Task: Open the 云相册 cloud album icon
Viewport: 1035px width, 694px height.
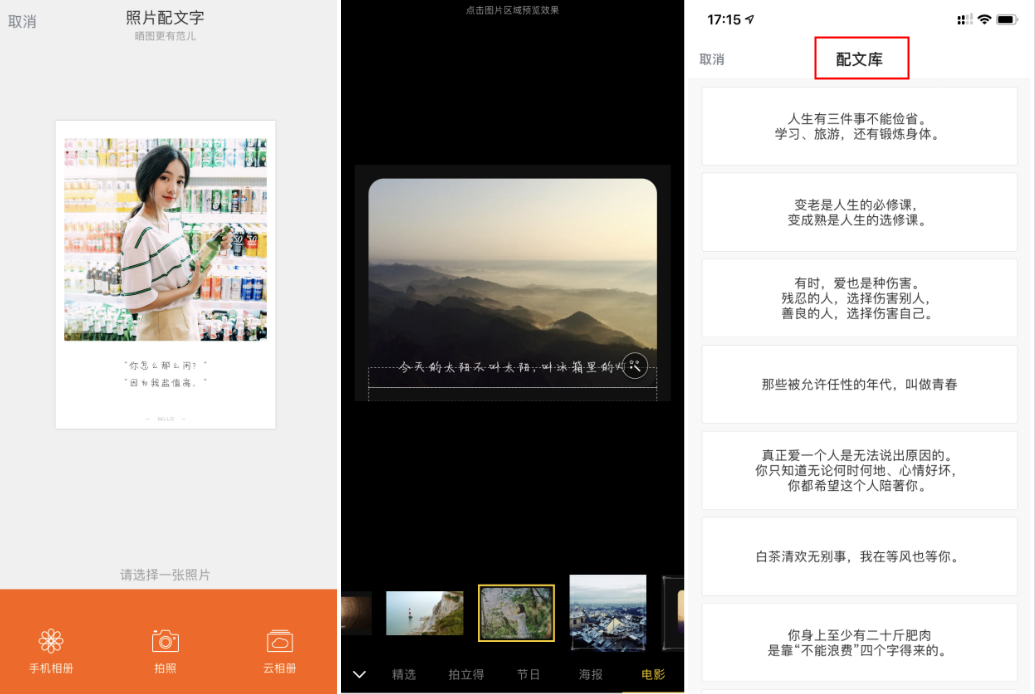Action: [280, 641]
